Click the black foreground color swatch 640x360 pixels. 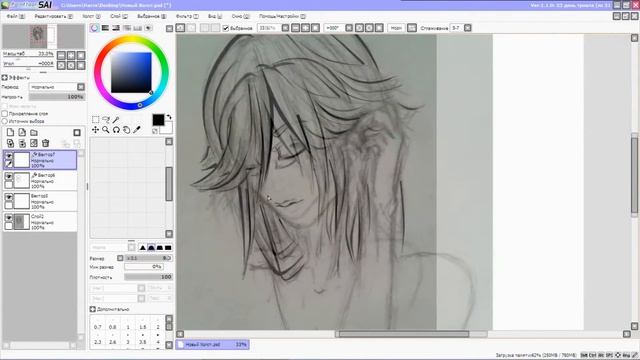(x=158, y=120)
